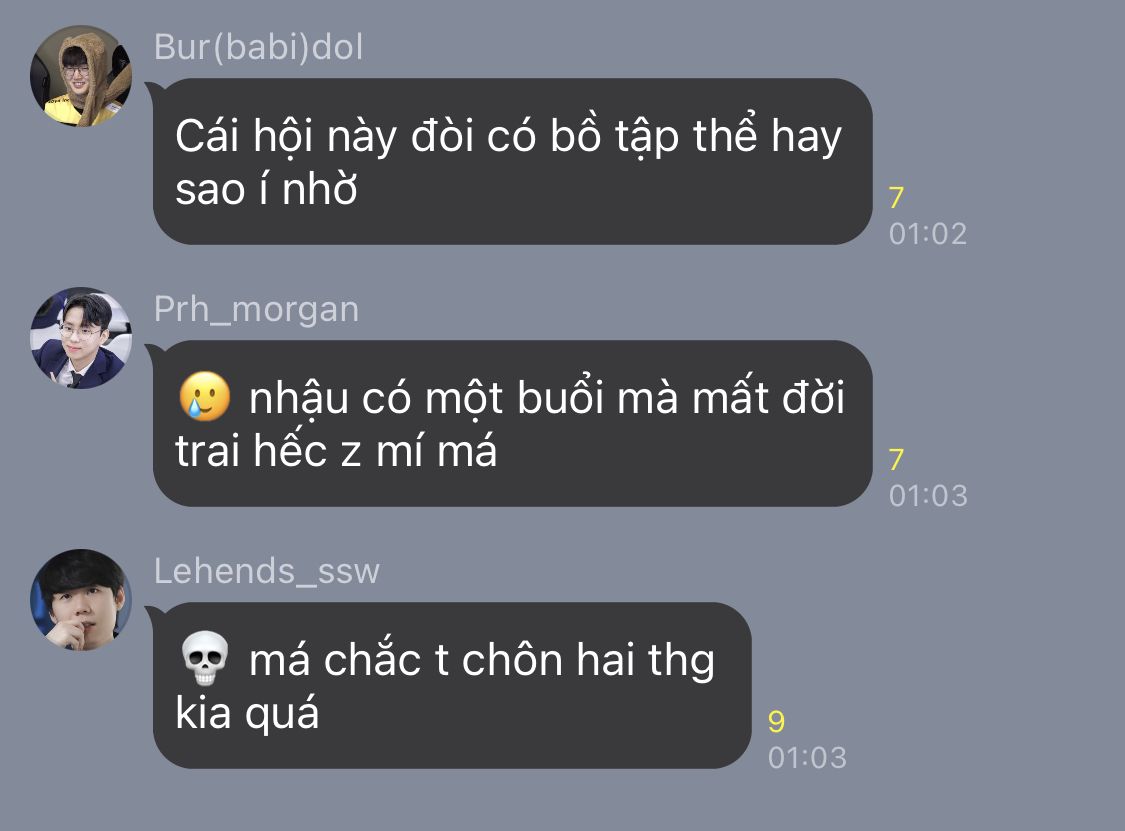Tap the skull emoji in message
Image resolution: width=1125 pixels, height=831 pixels.
point(204,658)
